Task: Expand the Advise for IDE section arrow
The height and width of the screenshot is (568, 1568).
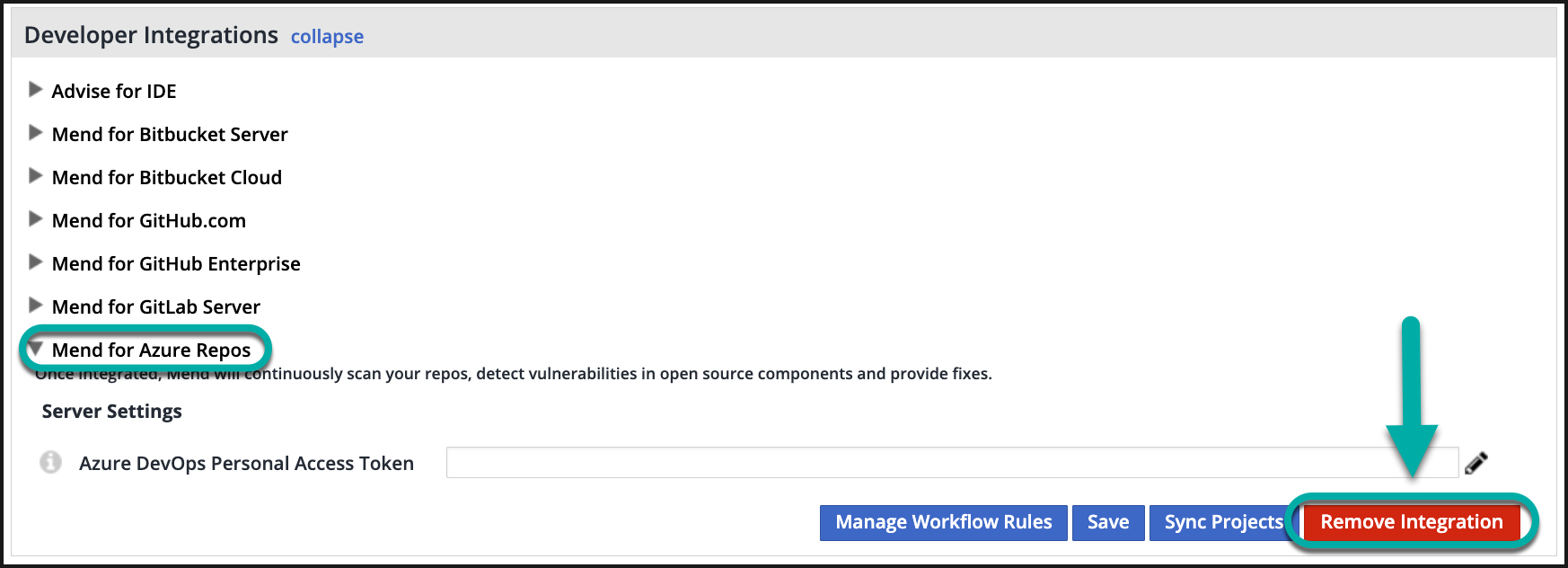Action: pyautogui.click(x=36, y=90)
